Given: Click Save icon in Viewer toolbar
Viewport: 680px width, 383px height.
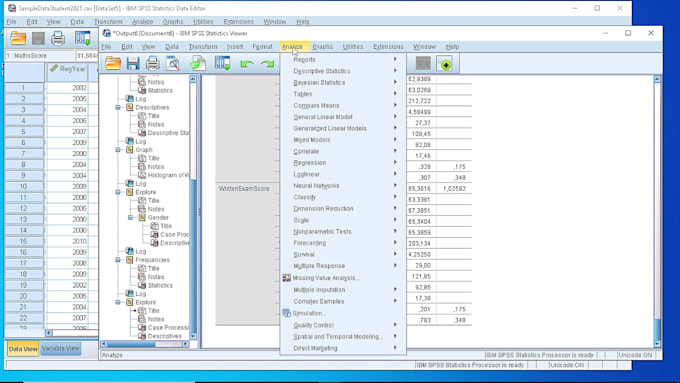Looking at the screenshot, I should pyautogui.click(x=133, y=64).
